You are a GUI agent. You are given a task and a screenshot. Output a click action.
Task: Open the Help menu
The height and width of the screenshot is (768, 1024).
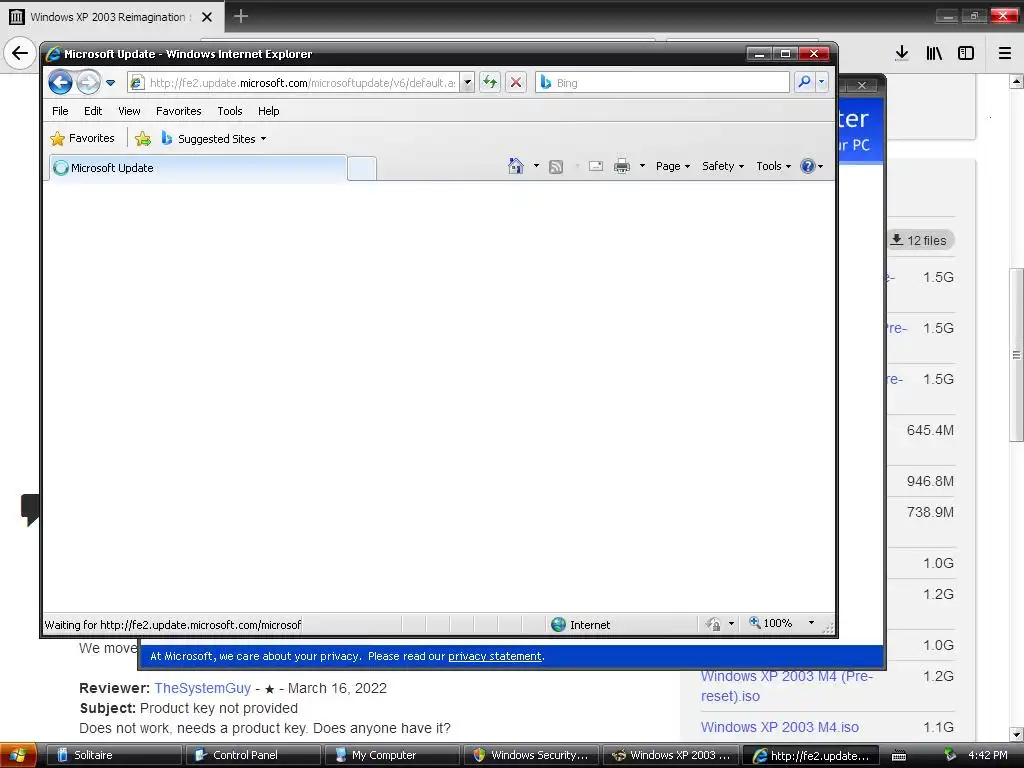[268, 111]
